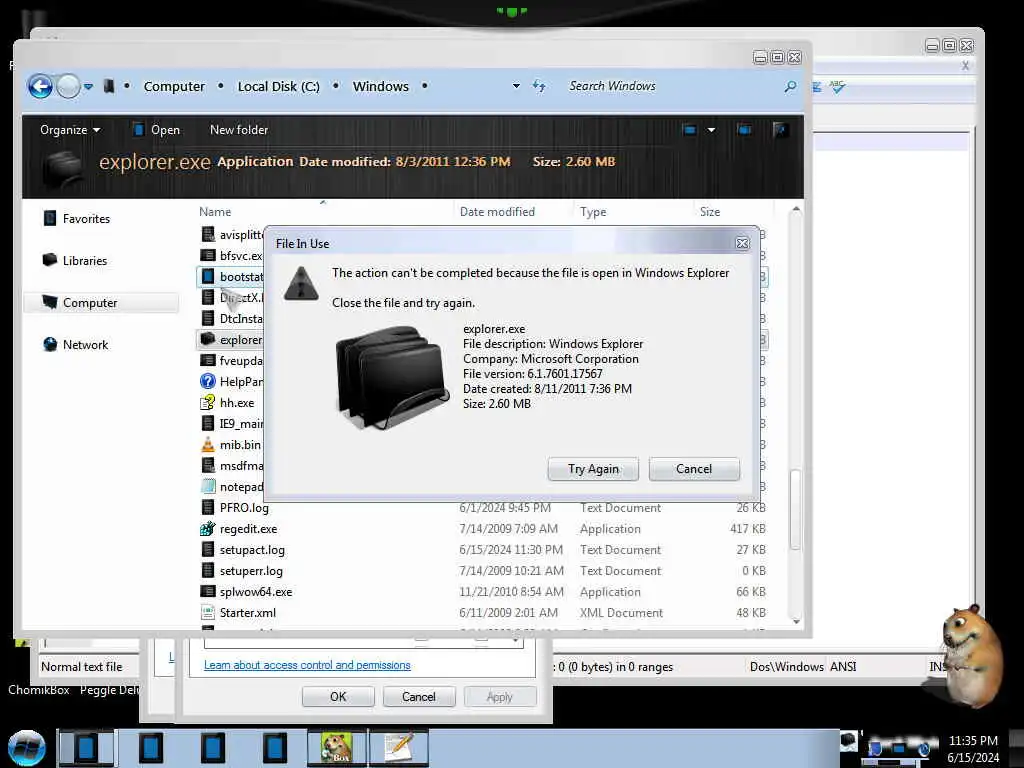The height and width of the screenshot is (768, 1024).
Task: Click the refresh icon beside address bar
Action: [x=539, y=86]
